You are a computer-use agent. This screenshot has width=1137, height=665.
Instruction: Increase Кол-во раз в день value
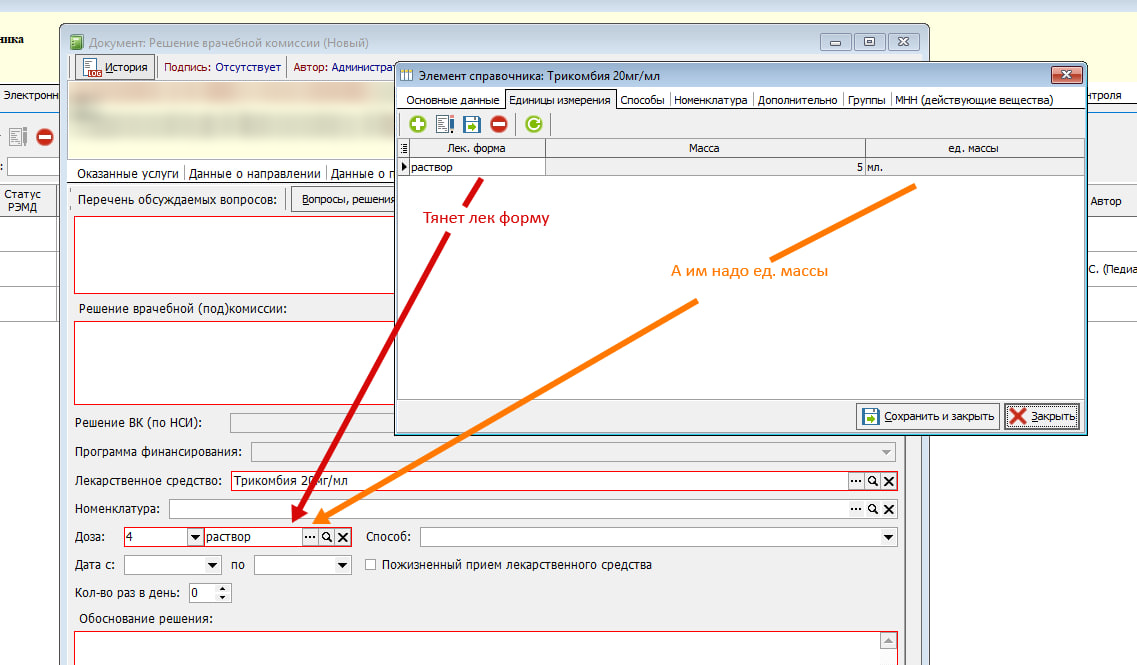coord(223,588)
